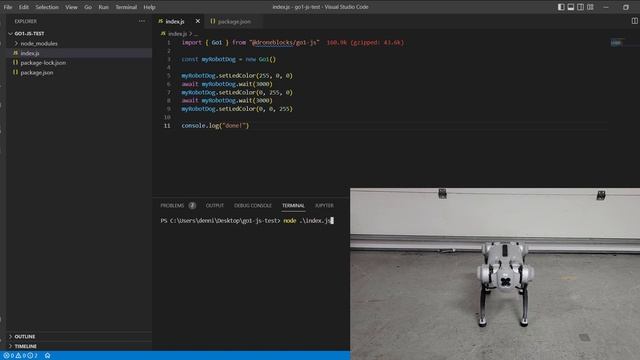Click the index.js breadcrumb

coord(177,34)
